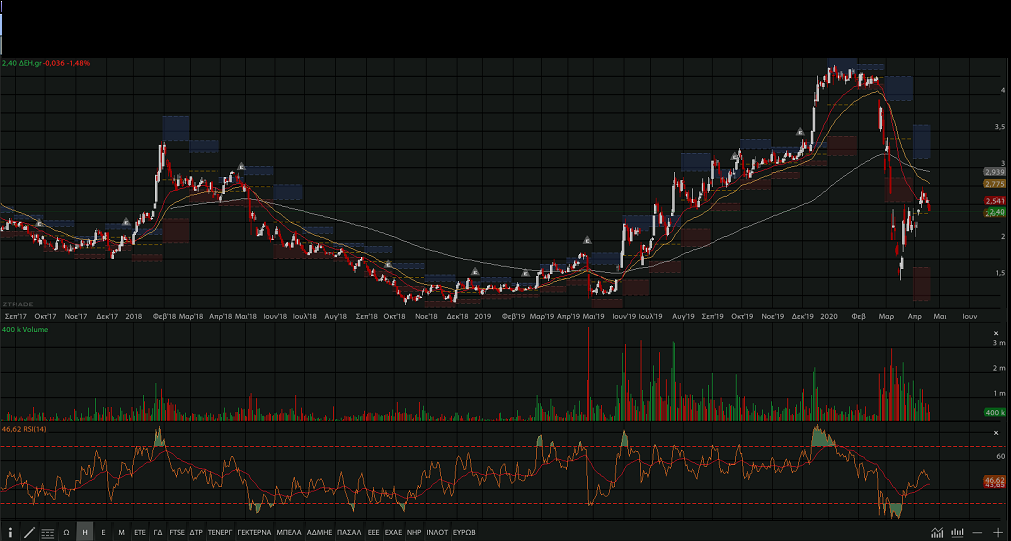Load the ΜΠΕΛΑ symbol chart
1011x541 pixels.
click(289, 532)
